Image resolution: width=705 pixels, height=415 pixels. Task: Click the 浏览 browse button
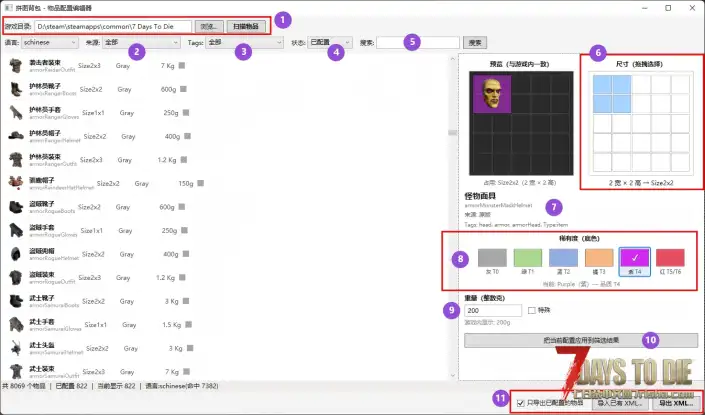(x=209, y=27)
